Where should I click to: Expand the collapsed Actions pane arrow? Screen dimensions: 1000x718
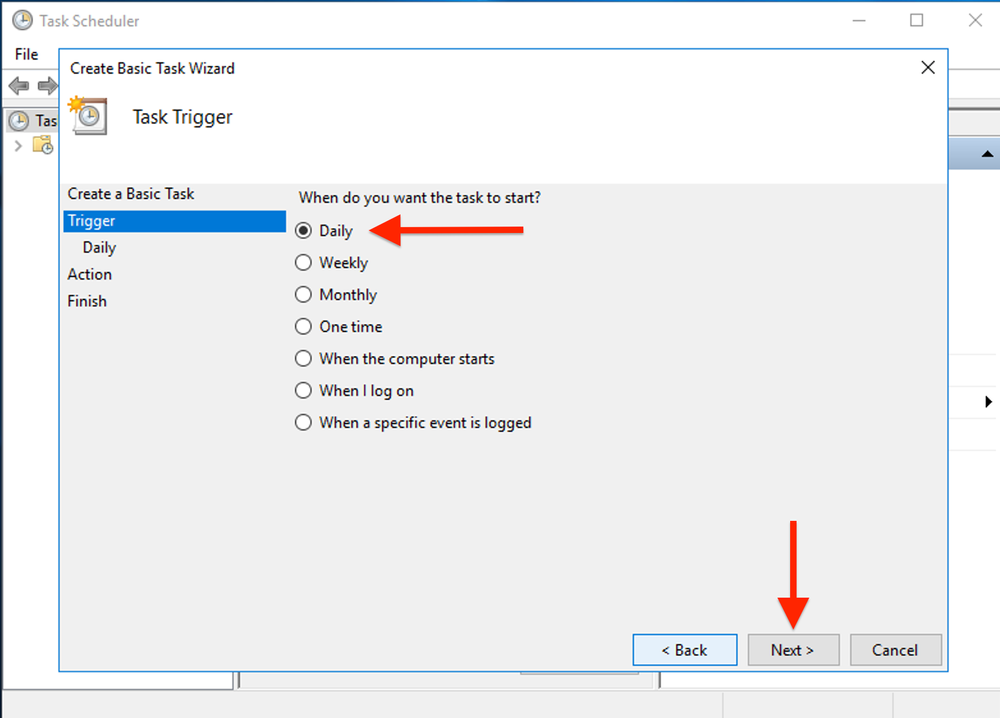[988, 401]
